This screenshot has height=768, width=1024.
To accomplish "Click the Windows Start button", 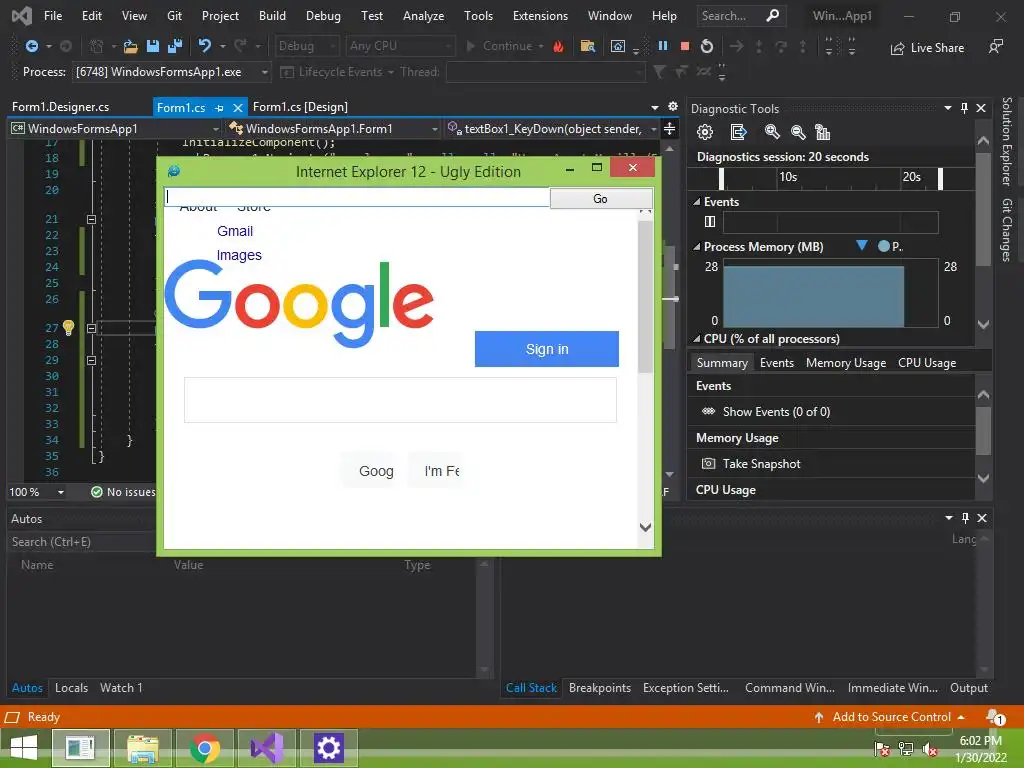I will coord(24,748).
